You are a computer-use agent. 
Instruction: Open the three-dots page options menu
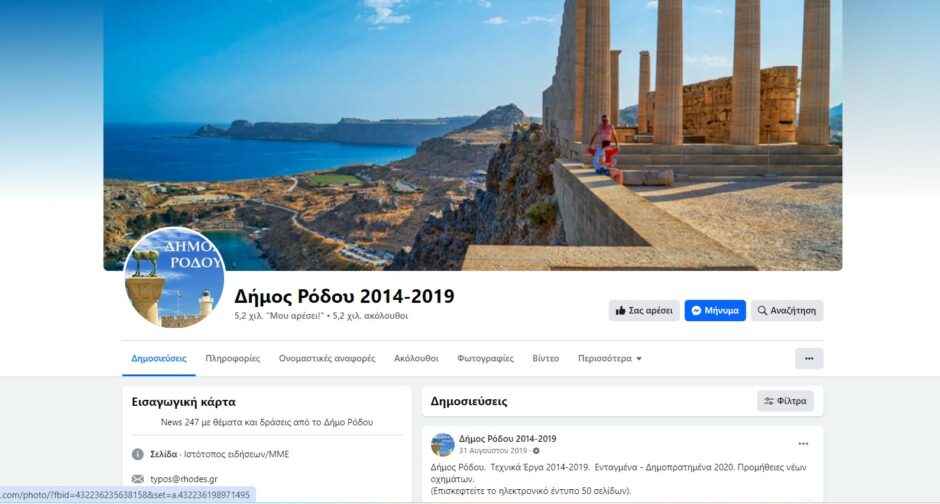pos(809,358)
